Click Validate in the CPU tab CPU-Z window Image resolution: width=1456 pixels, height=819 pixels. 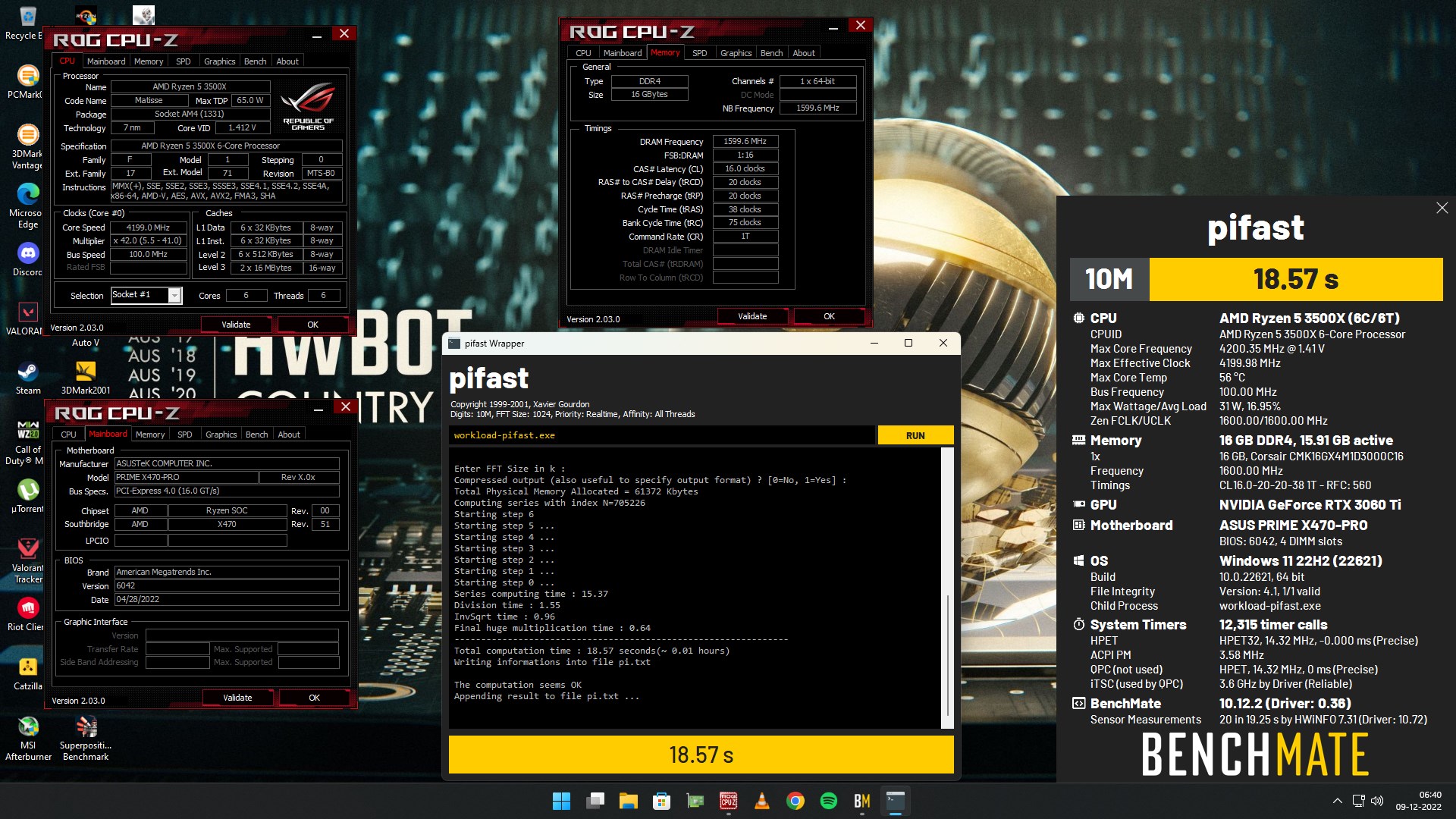[236, 325]
